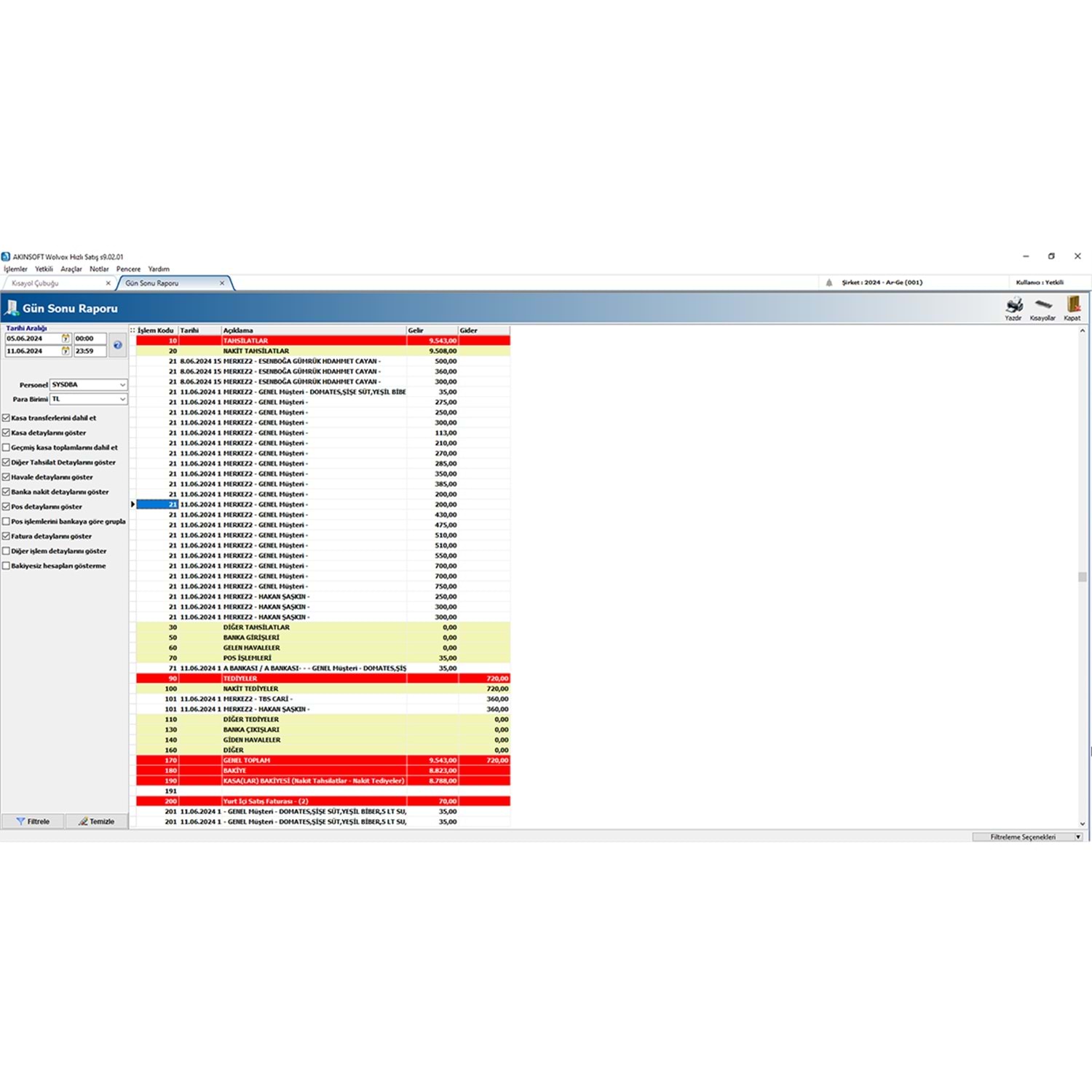Open the Pencere menu
The width and height of the screenshot is (1092, 1092).
128,269
